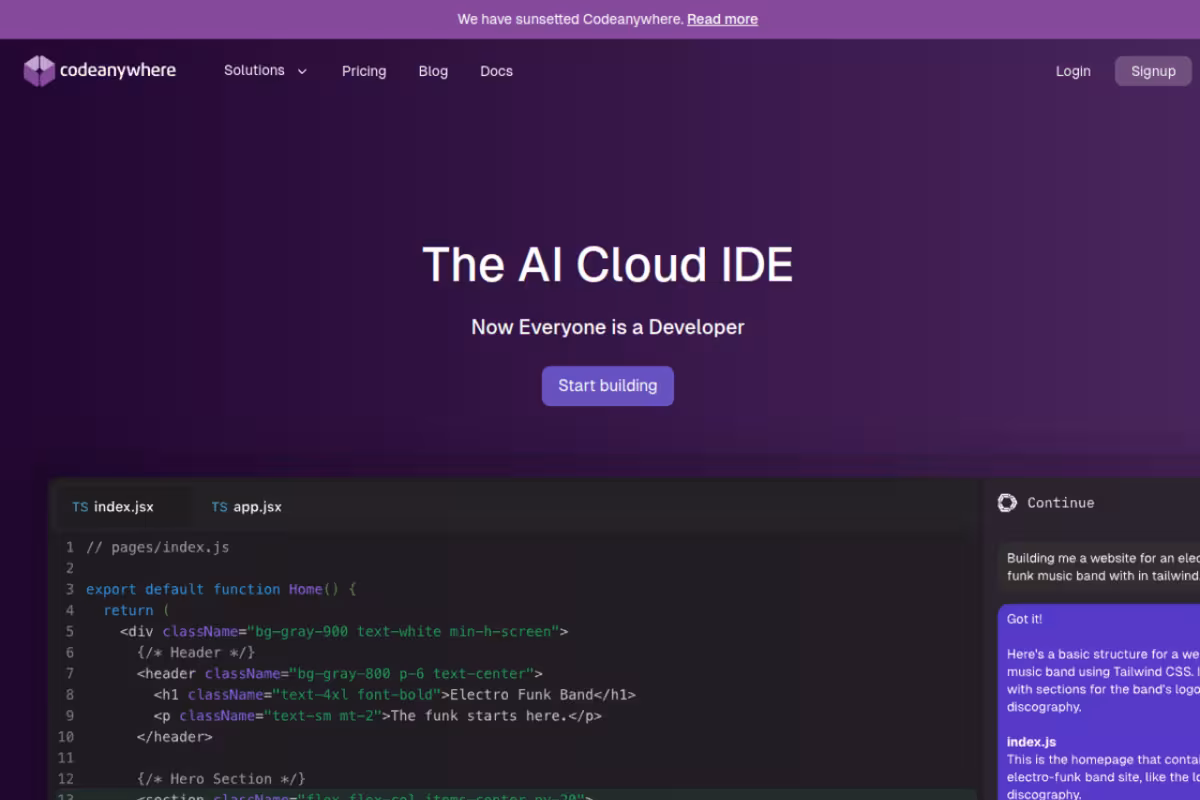The width and height of the screenshot is (1200, 800).
Task: Click the div "bg-gray-900 text-white" code line
Action: [344, 631]
